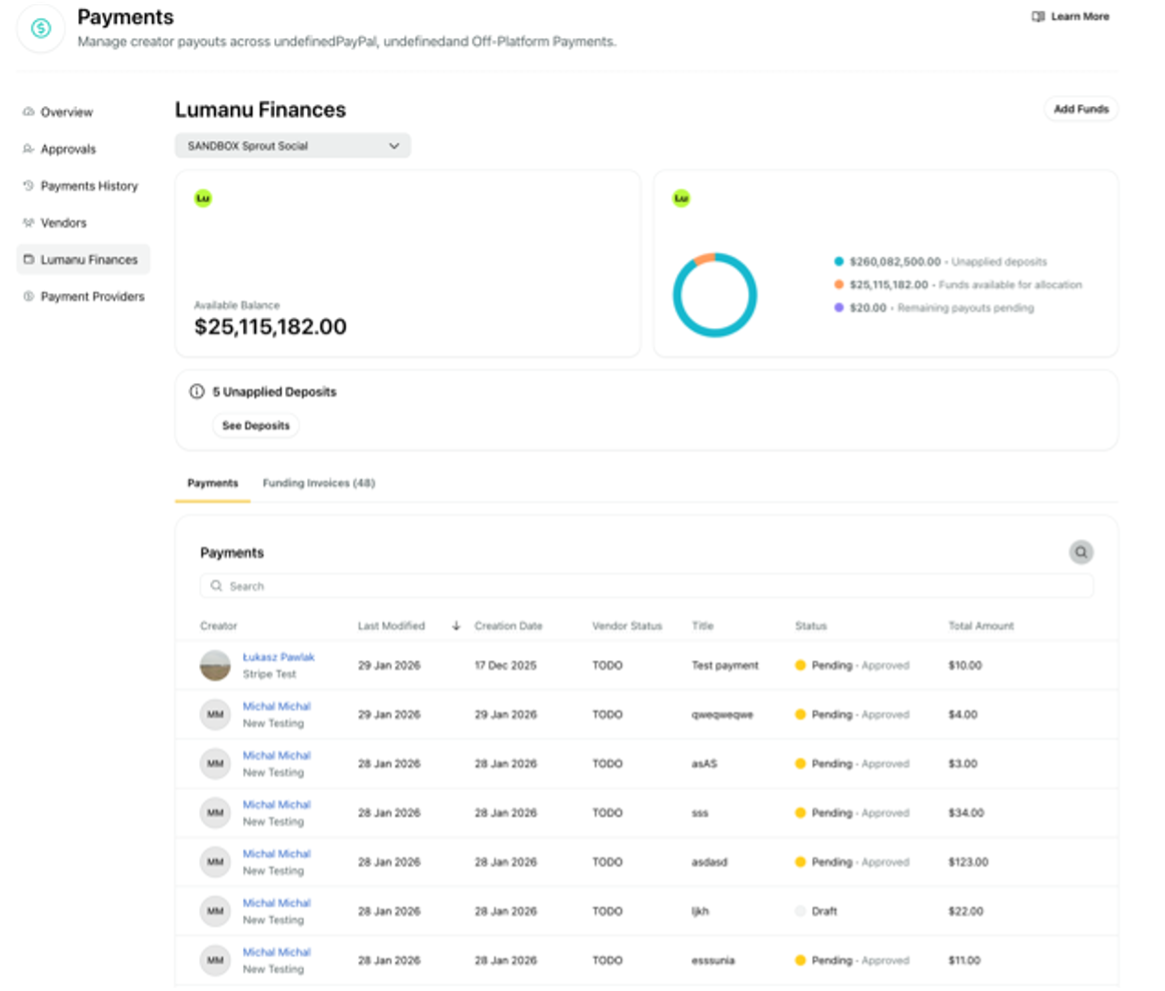The height and width of the screenshot is (991, 1165).
Task: Click the Approvals sidebar icon
Action: (x=28, y=149)
